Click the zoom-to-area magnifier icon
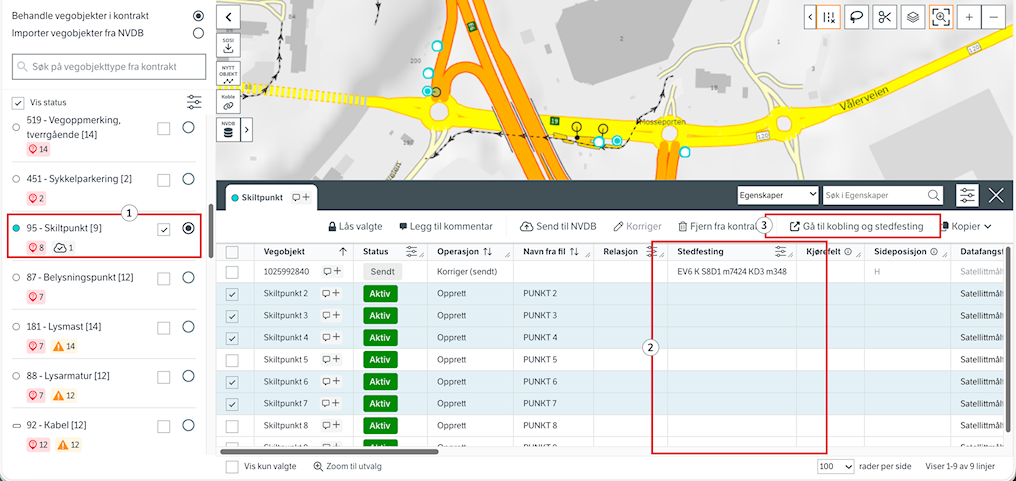The width and height of the screenshot is (1016, 481). click(940, 17)
